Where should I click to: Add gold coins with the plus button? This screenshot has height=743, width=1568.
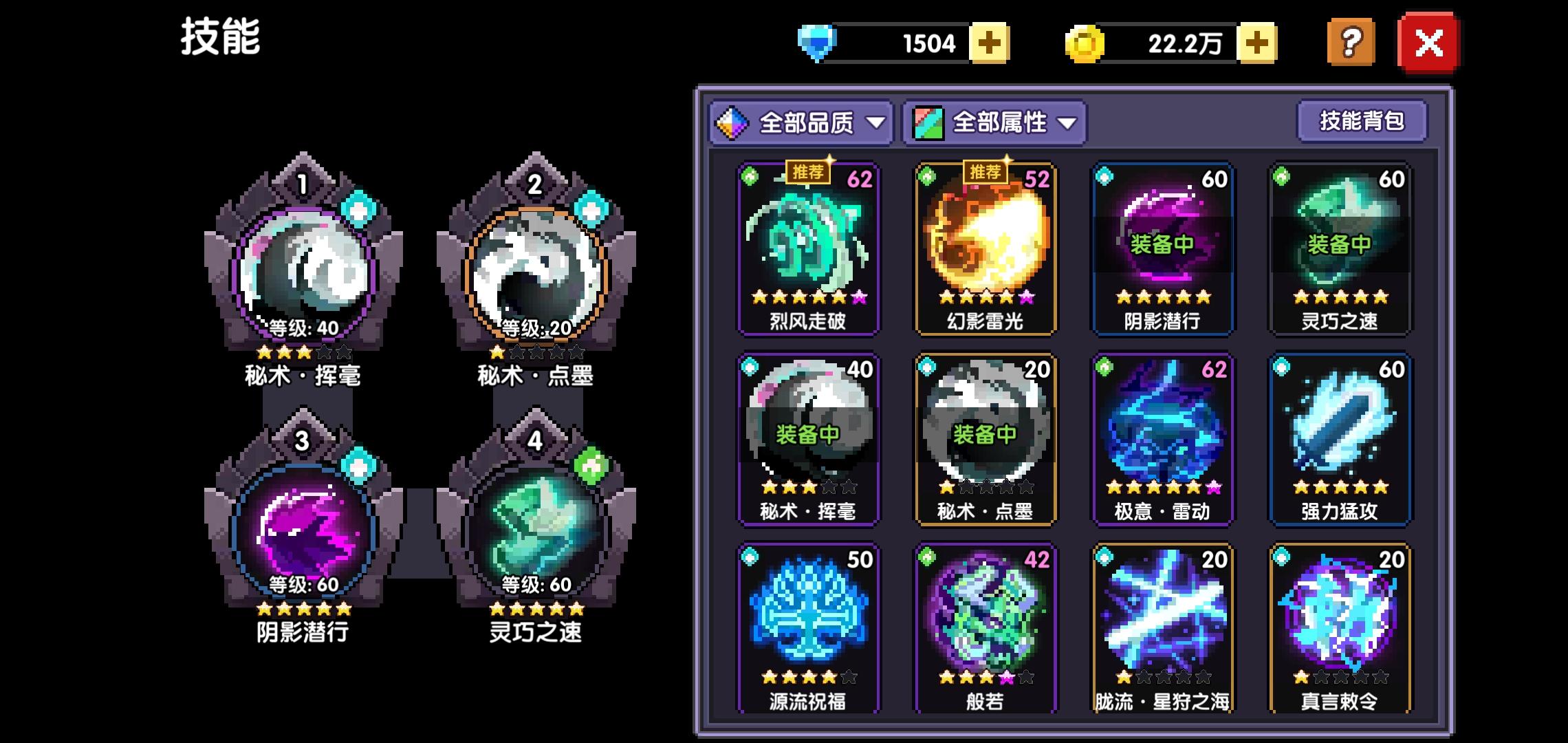[1256, 43]
